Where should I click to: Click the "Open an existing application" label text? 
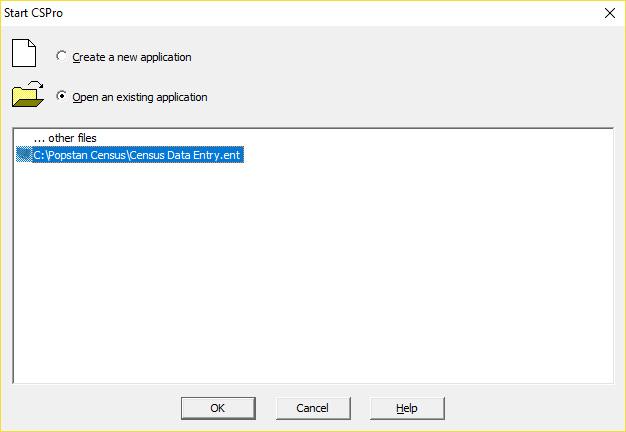(140, 97)
